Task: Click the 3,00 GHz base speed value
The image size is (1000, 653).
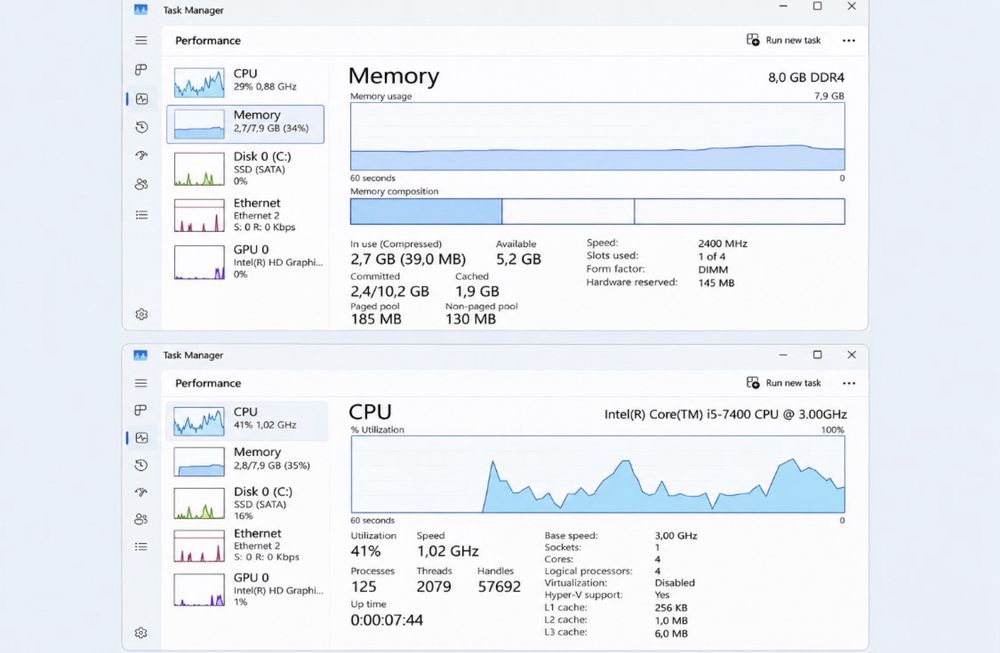Action: point(676,536)
